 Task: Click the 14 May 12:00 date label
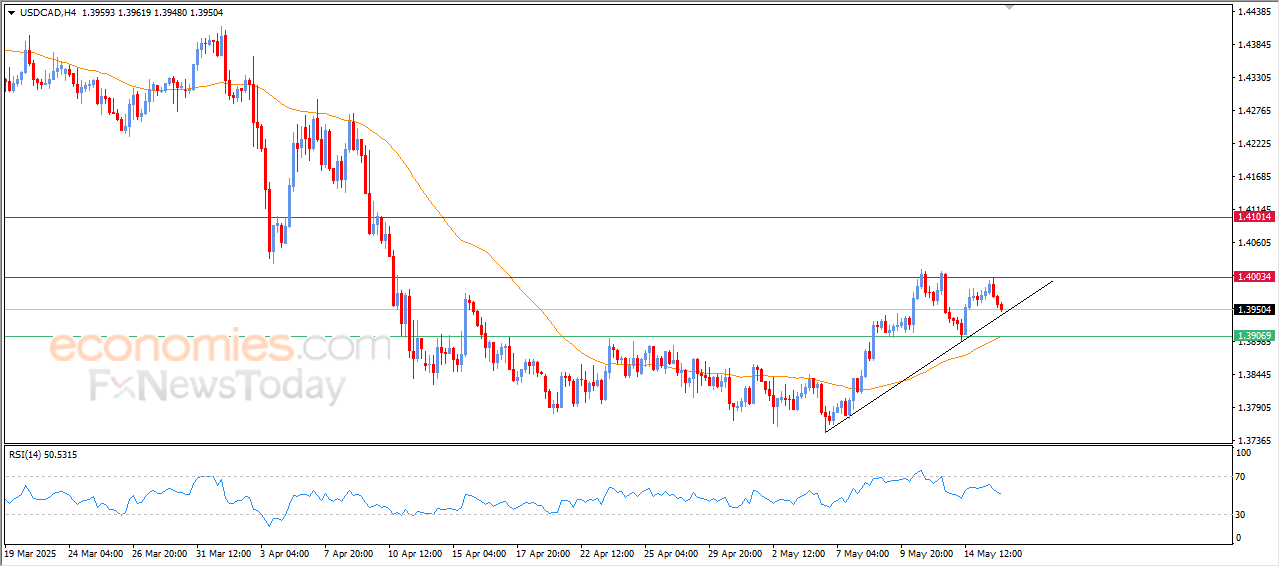pos(992,553)
